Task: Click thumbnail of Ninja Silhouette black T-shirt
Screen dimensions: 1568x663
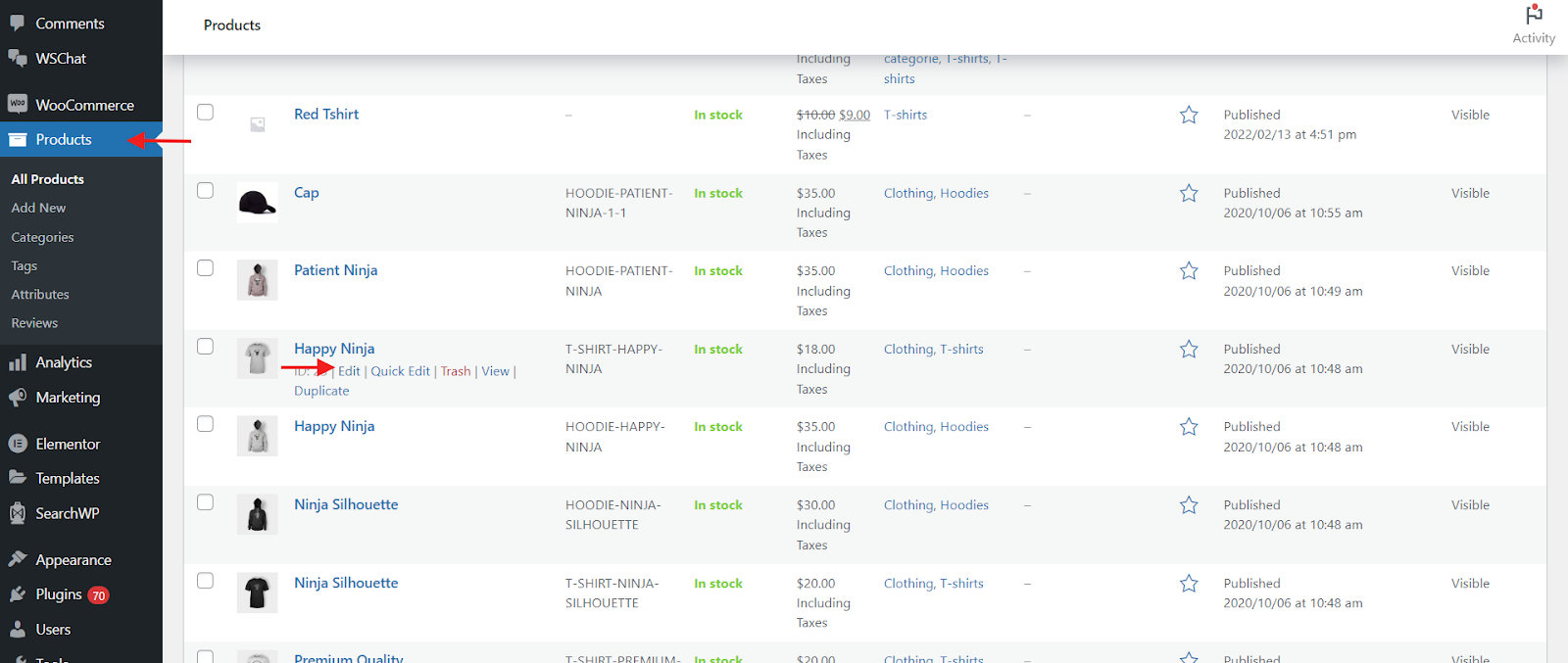Action: pyautogui.click(x=258, y=592)
